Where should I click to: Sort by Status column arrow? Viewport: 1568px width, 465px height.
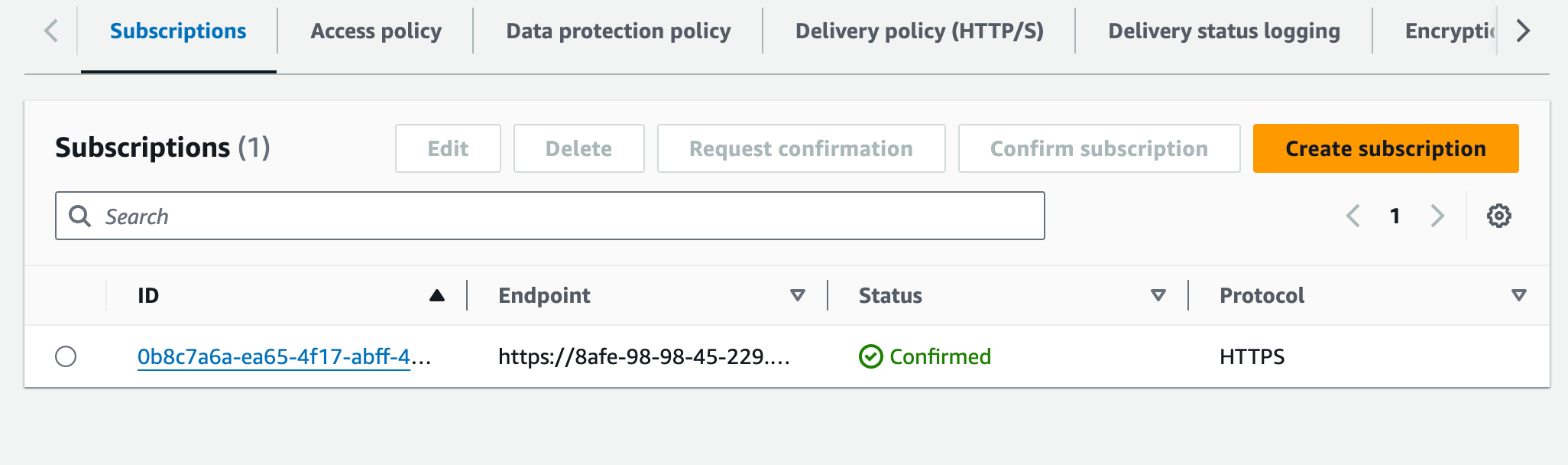click(1158, 295)
